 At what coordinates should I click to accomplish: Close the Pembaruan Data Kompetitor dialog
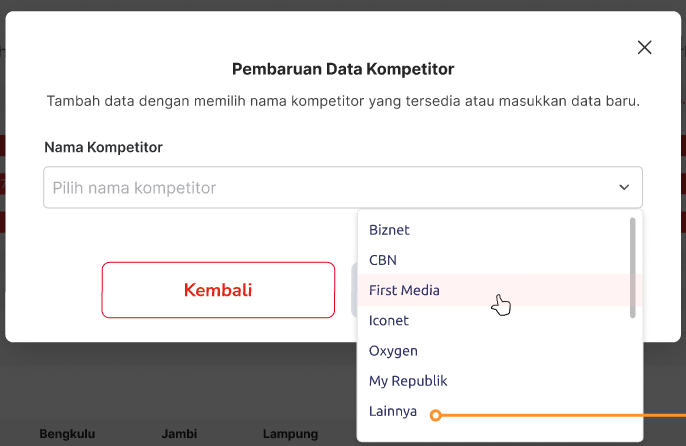click(x=644, y=47)
